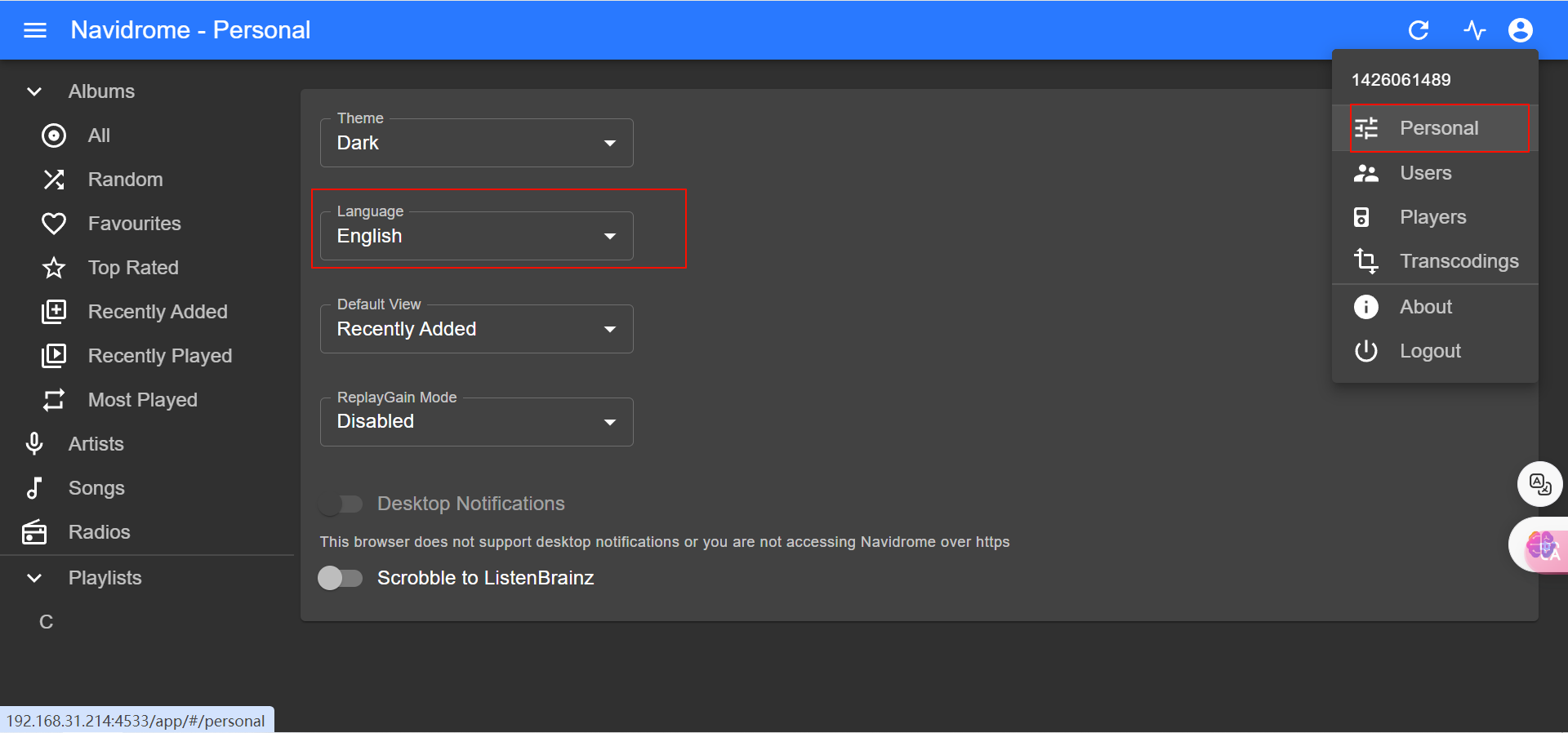
Task: Open Random albums view
Action: [147, 180]
